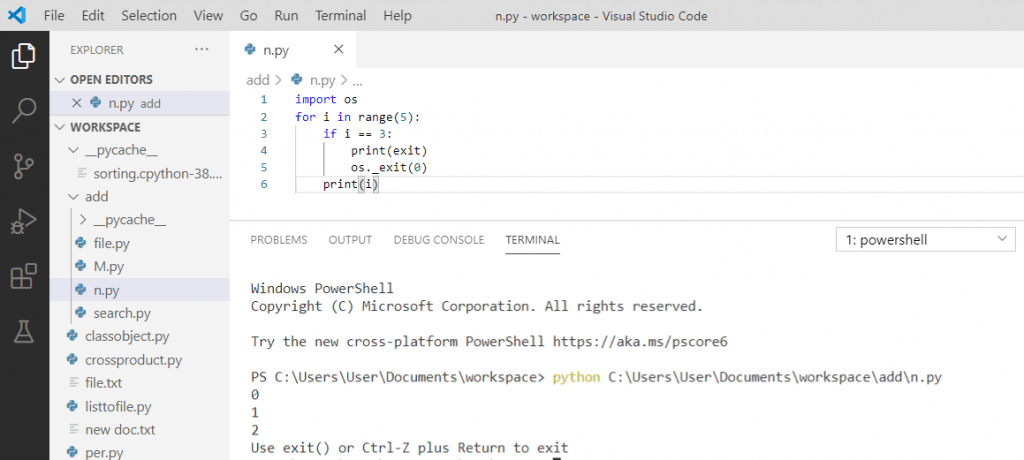The image size is (1024, 460).
Task: Open the powershell terminal selector dropdown
Action: [925, 240]
